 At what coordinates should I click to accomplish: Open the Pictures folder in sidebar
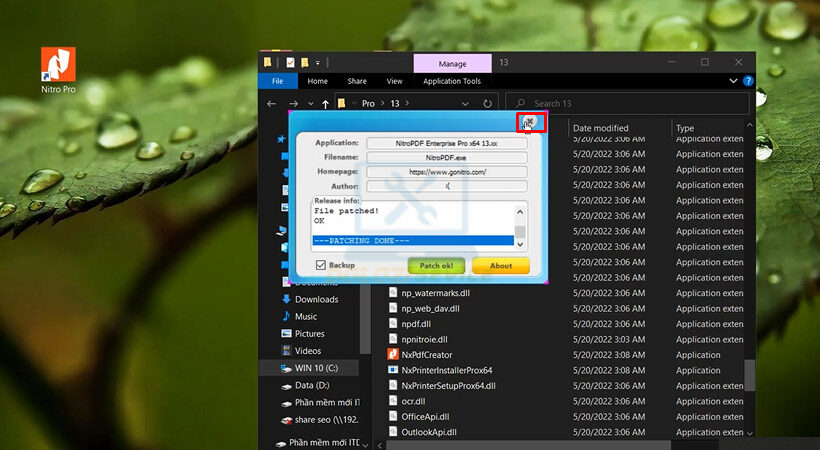[x=286, y=334]
